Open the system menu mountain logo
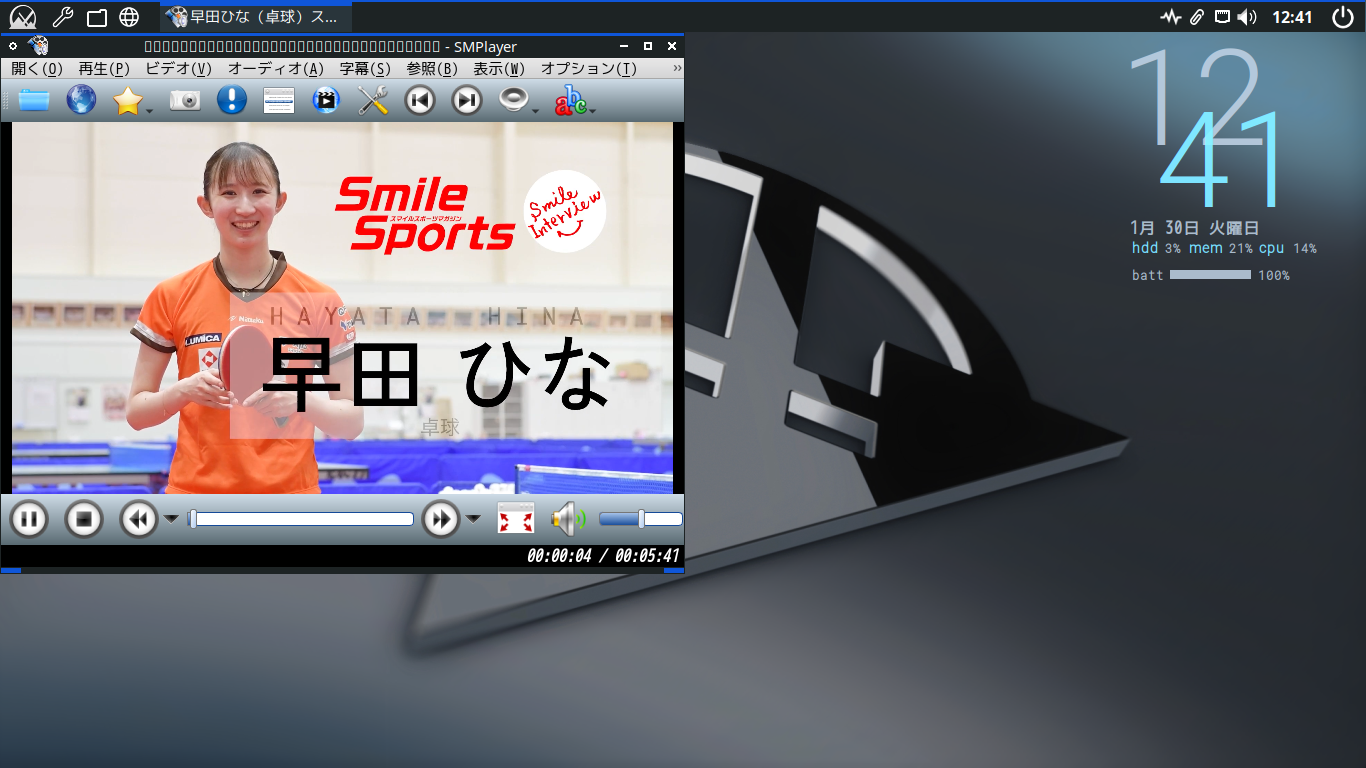Image resolution: width=1366 pixels, height=768 pixels. click(22, 17)
